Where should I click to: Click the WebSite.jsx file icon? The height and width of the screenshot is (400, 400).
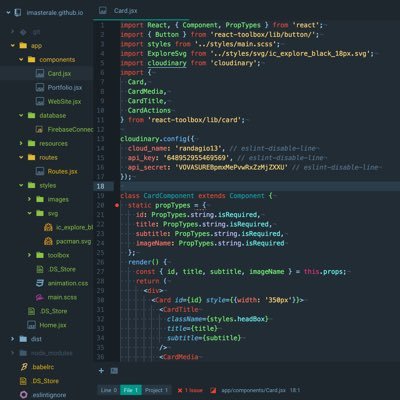pos(40,101)
